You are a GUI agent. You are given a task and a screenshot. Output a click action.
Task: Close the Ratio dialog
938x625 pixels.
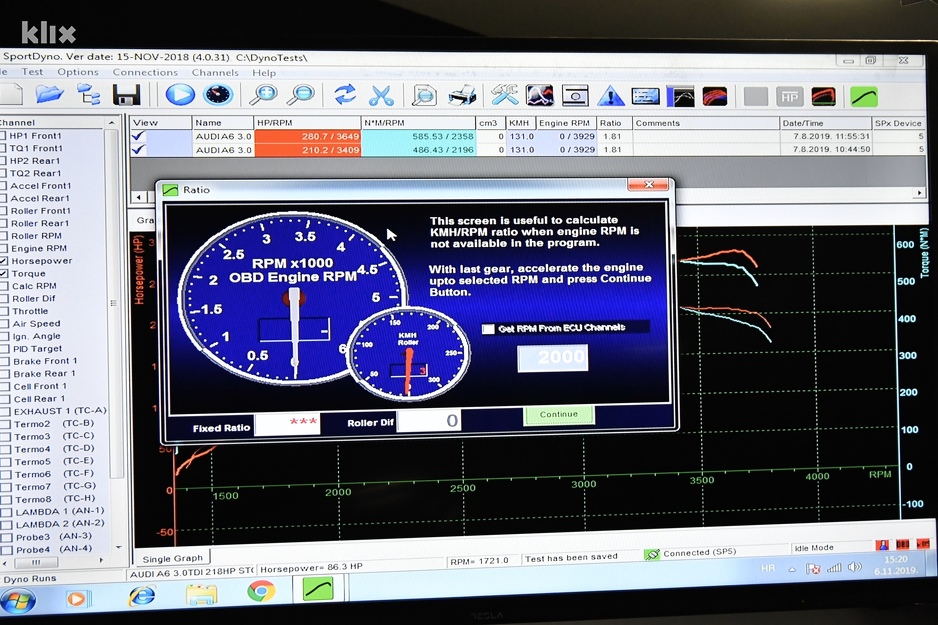pyautogui.click(x=648, y=185)
